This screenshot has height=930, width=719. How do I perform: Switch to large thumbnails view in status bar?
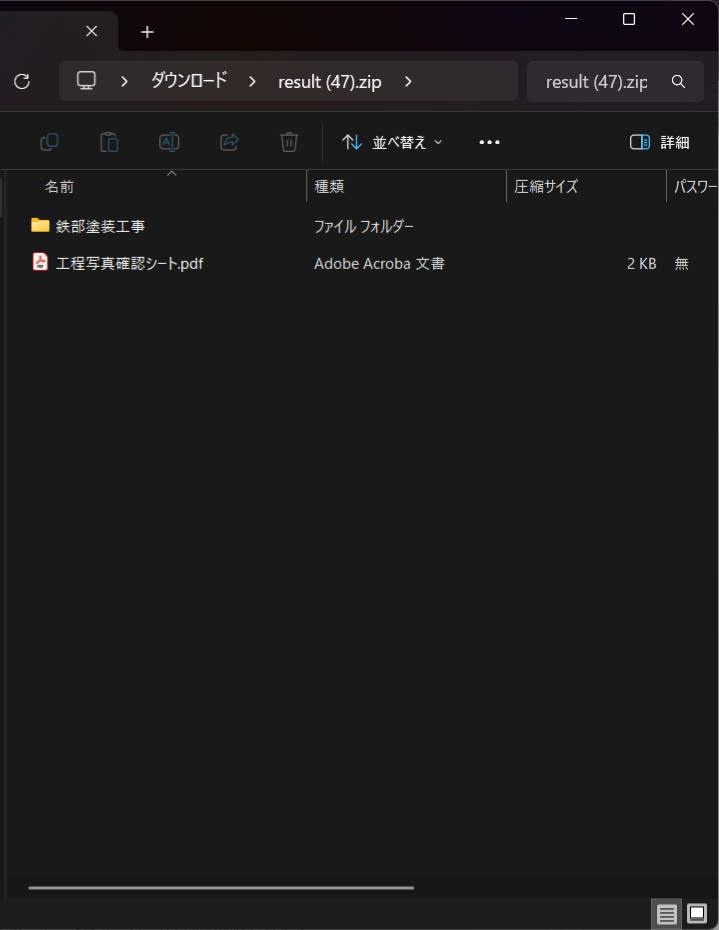(697, 913)
